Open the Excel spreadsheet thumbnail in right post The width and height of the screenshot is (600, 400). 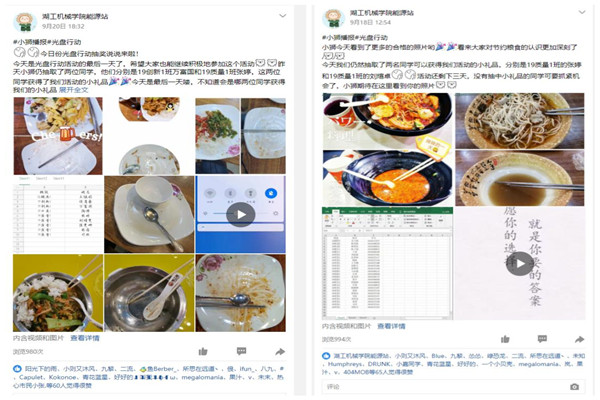pyautogui.click(x=388, y=263)
